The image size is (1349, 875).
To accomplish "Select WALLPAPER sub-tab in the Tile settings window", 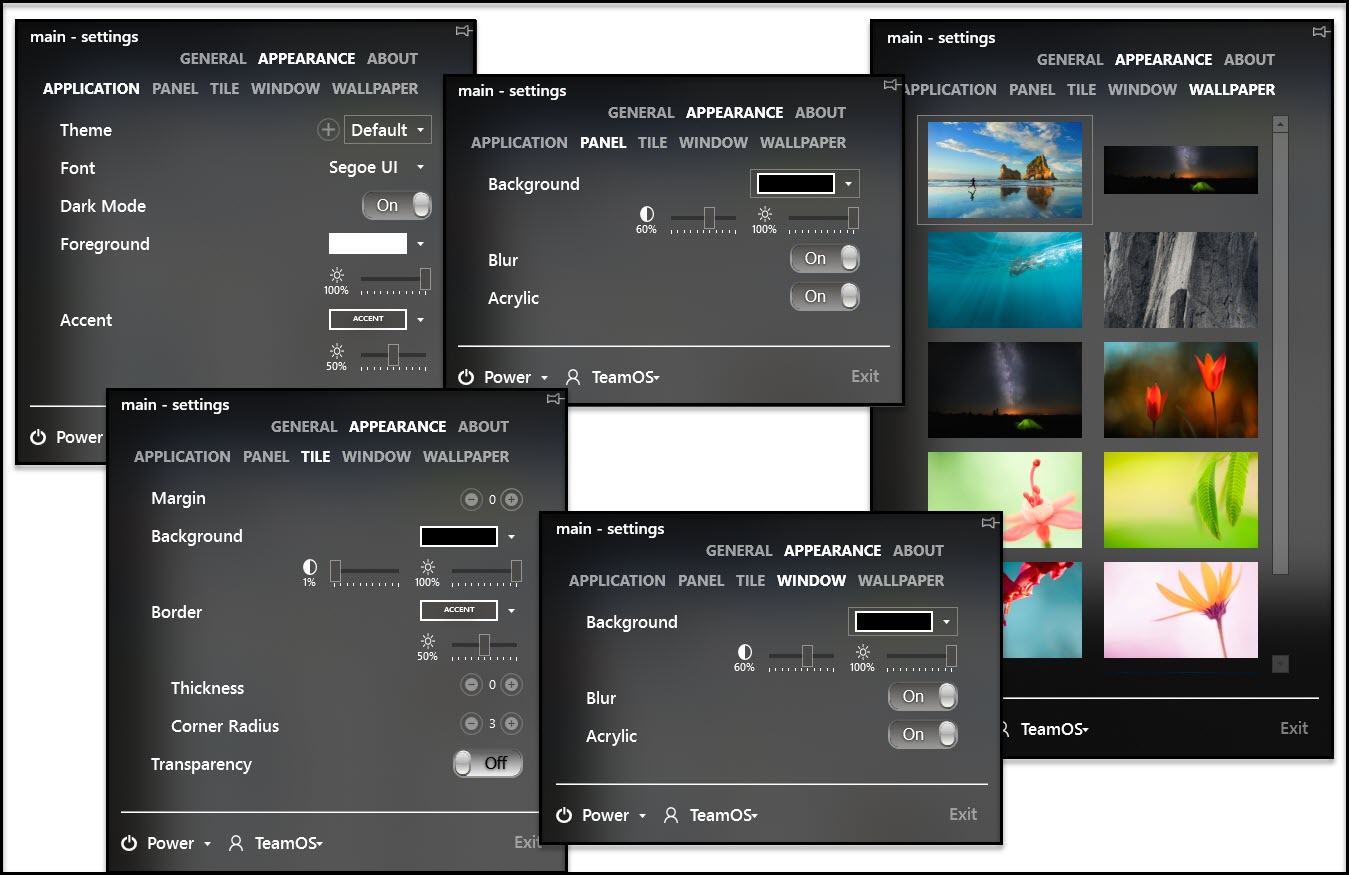I will pos(466,457).
